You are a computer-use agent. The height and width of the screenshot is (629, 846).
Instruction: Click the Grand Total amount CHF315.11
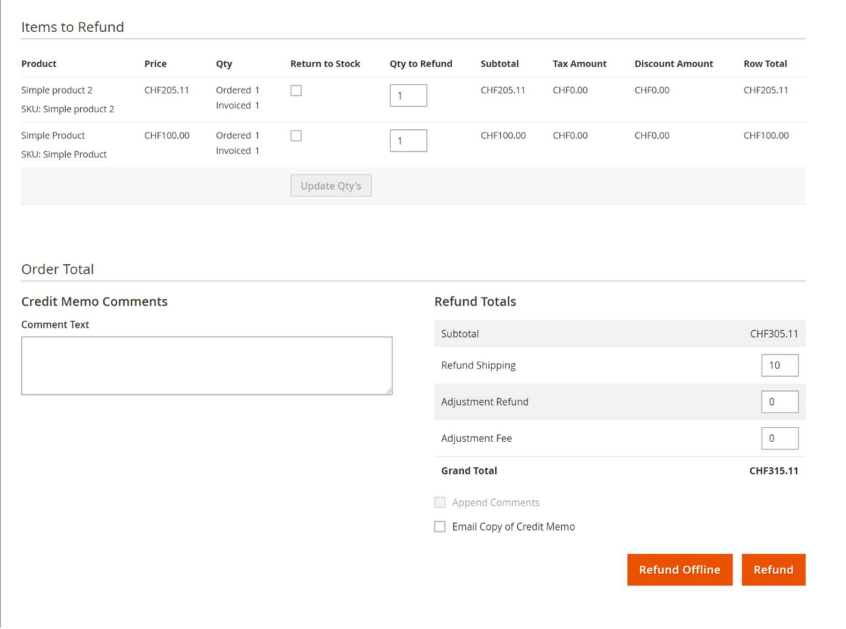[x=773, y=471]
